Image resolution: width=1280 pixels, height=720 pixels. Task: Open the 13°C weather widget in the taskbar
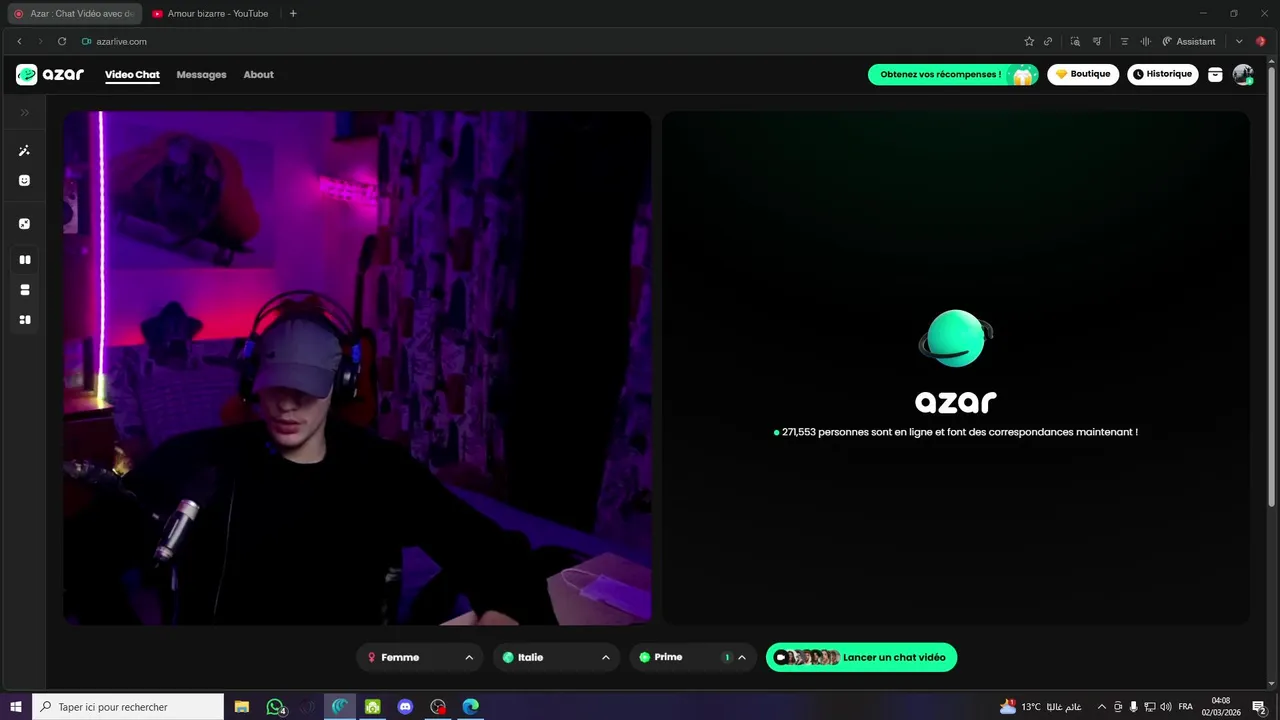click(1041, 707)
